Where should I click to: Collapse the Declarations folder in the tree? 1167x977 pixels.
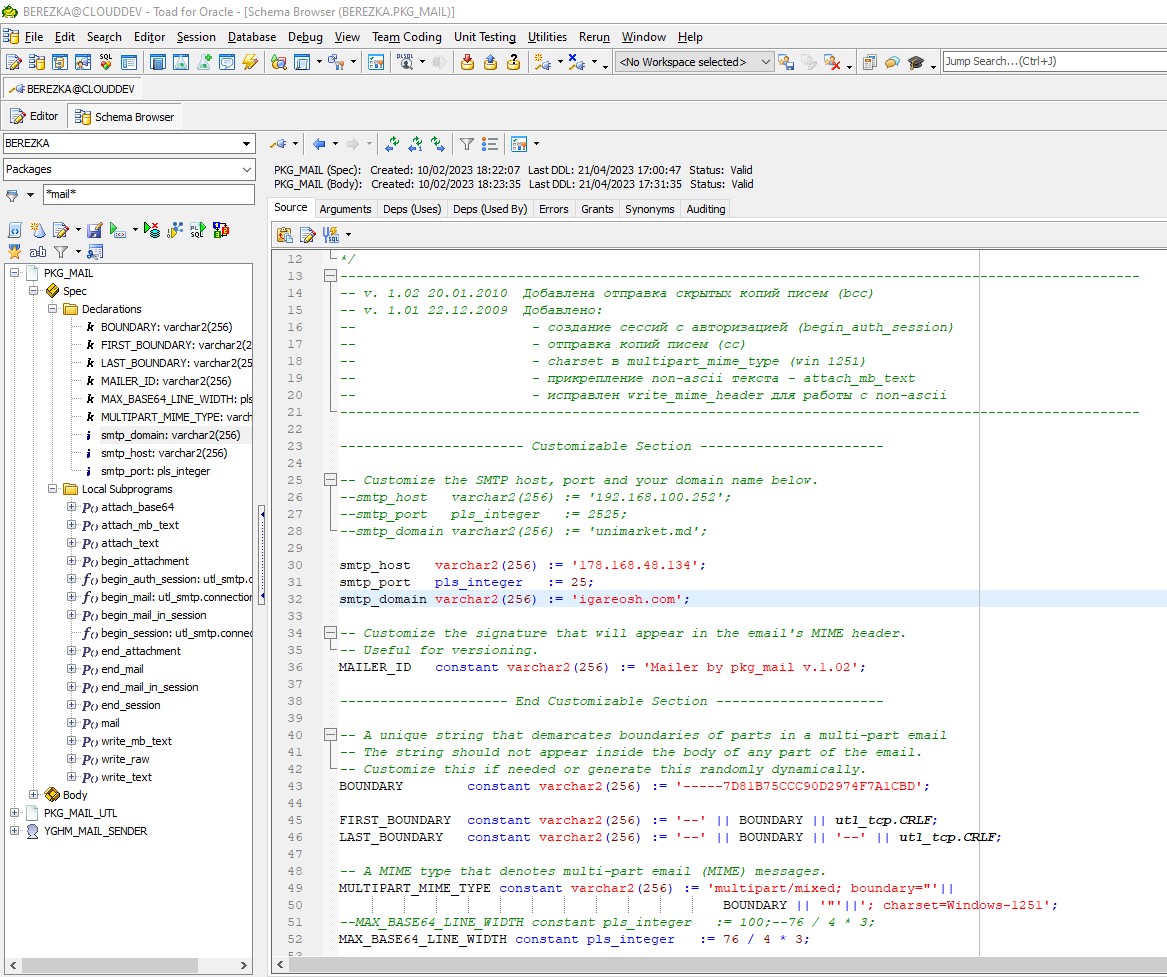point(53,309)
